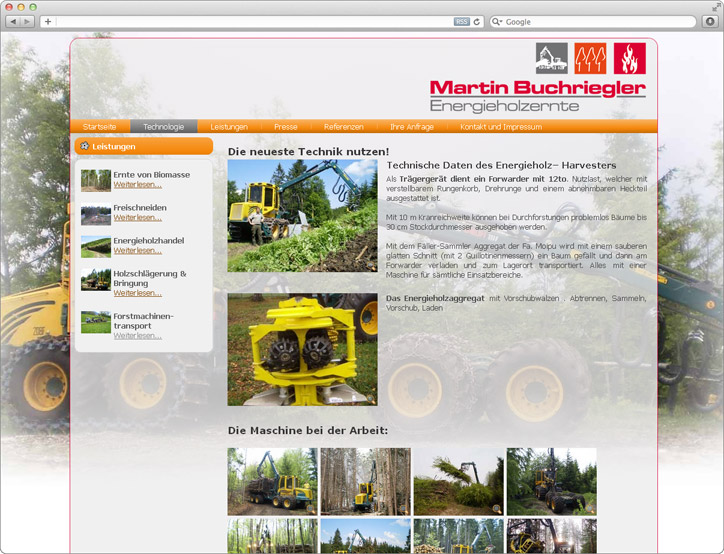
Task: Open second gallery photo of tall forest trunks
Action: [x=366, y=482]
